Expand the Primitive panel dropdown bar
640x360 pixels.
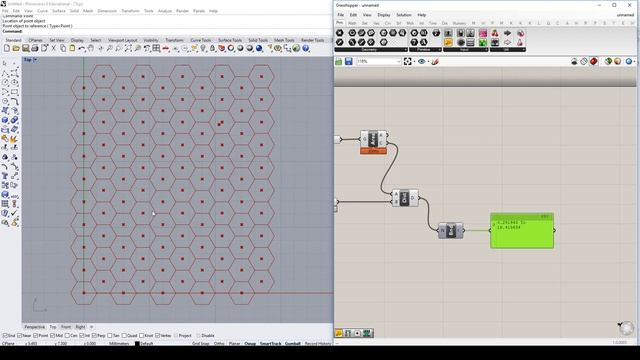coord(425,50)
